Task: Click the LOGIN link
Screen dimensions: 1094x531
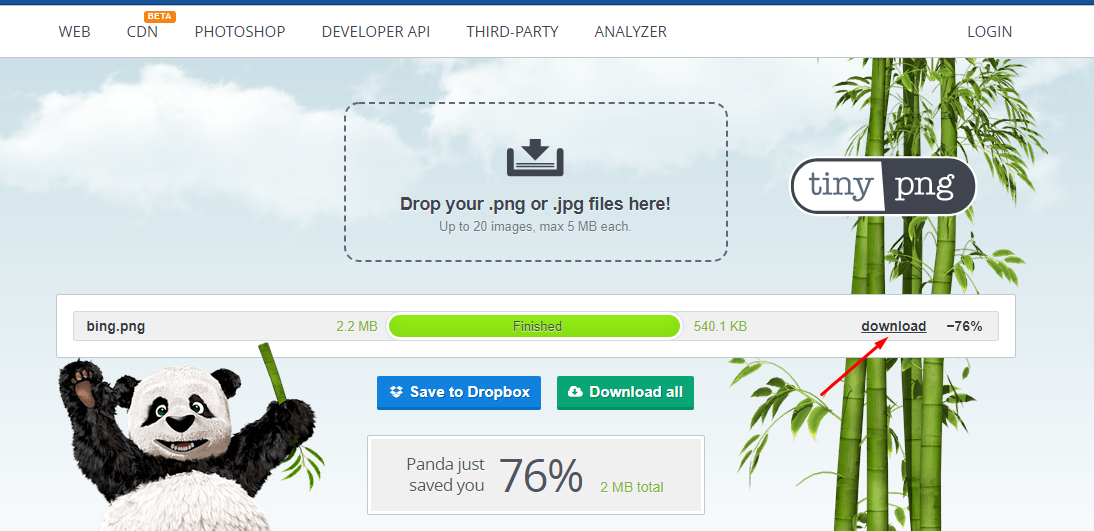Action: pyautogui.click(x=989, y=32)
